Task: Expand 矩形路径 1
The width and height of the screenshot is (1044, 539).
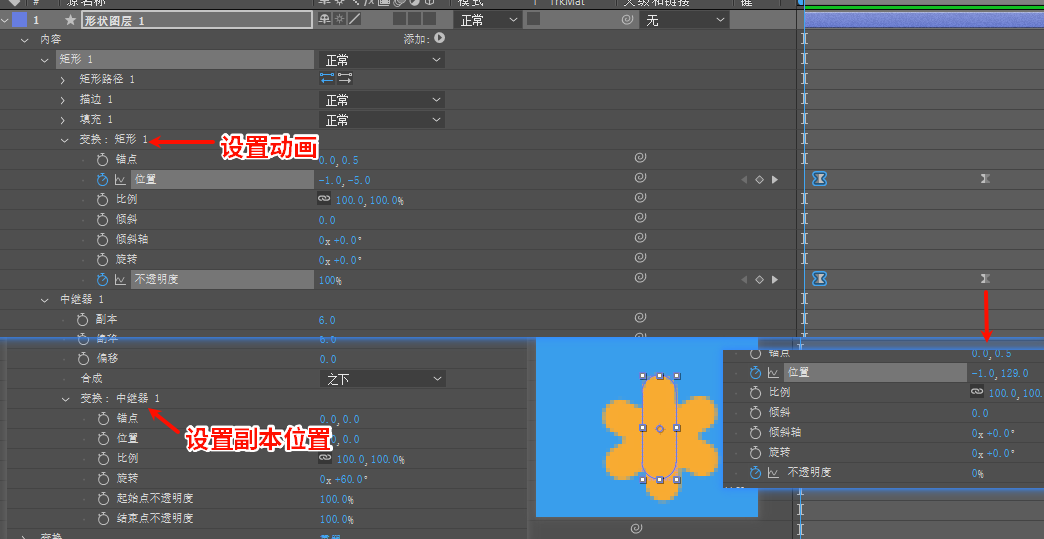Action: point(63,81)
